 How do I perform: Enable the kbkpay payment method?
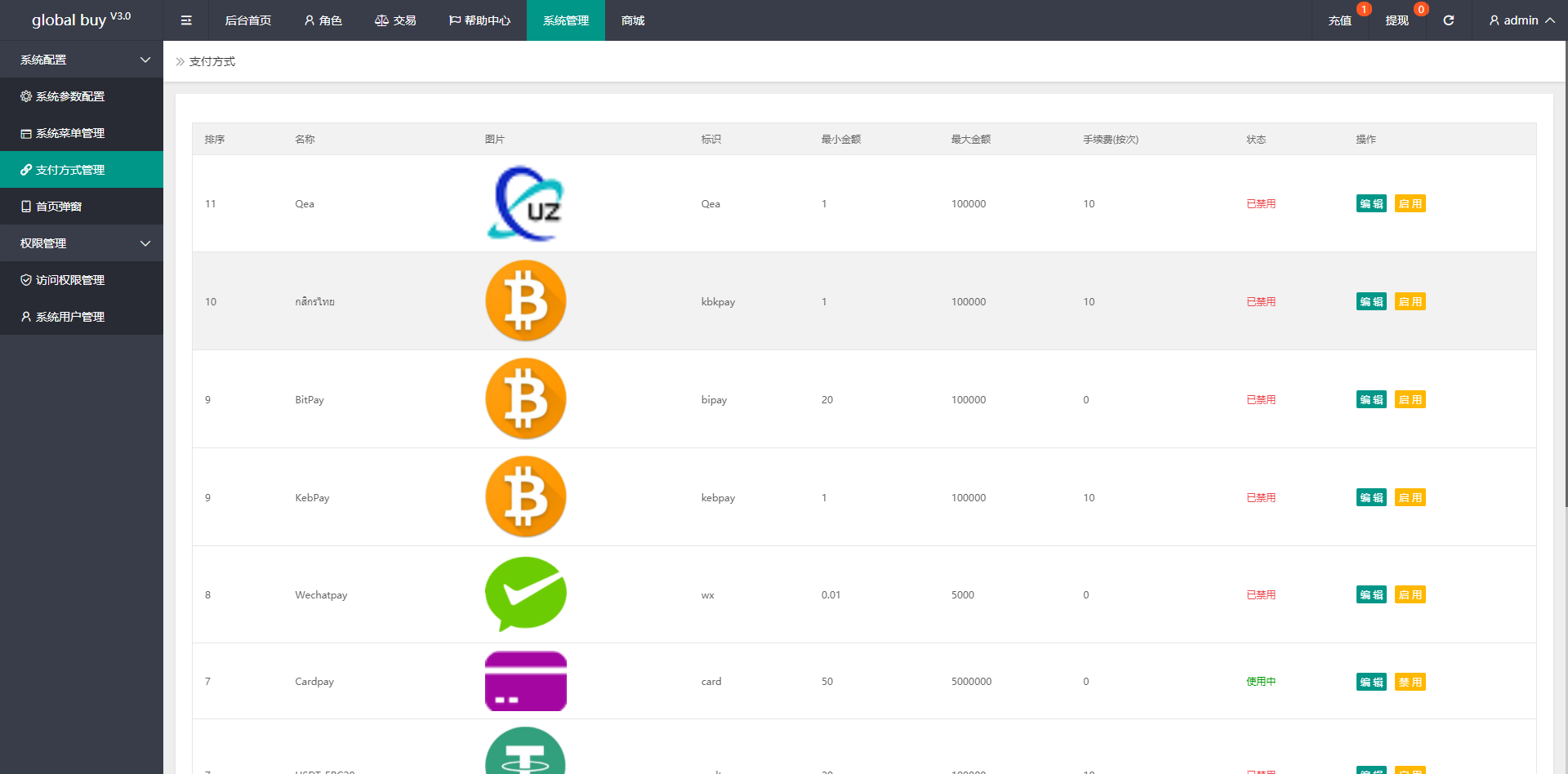tap(1410, 301)
